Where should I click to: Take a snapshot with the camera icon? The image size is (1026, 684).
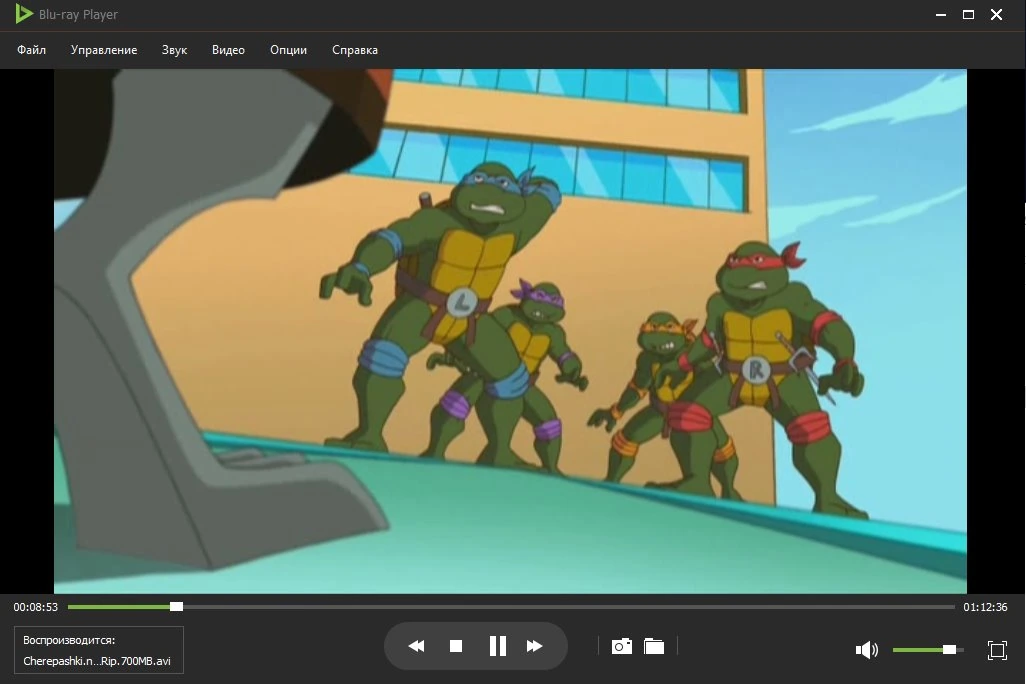(x=622, y=647)
